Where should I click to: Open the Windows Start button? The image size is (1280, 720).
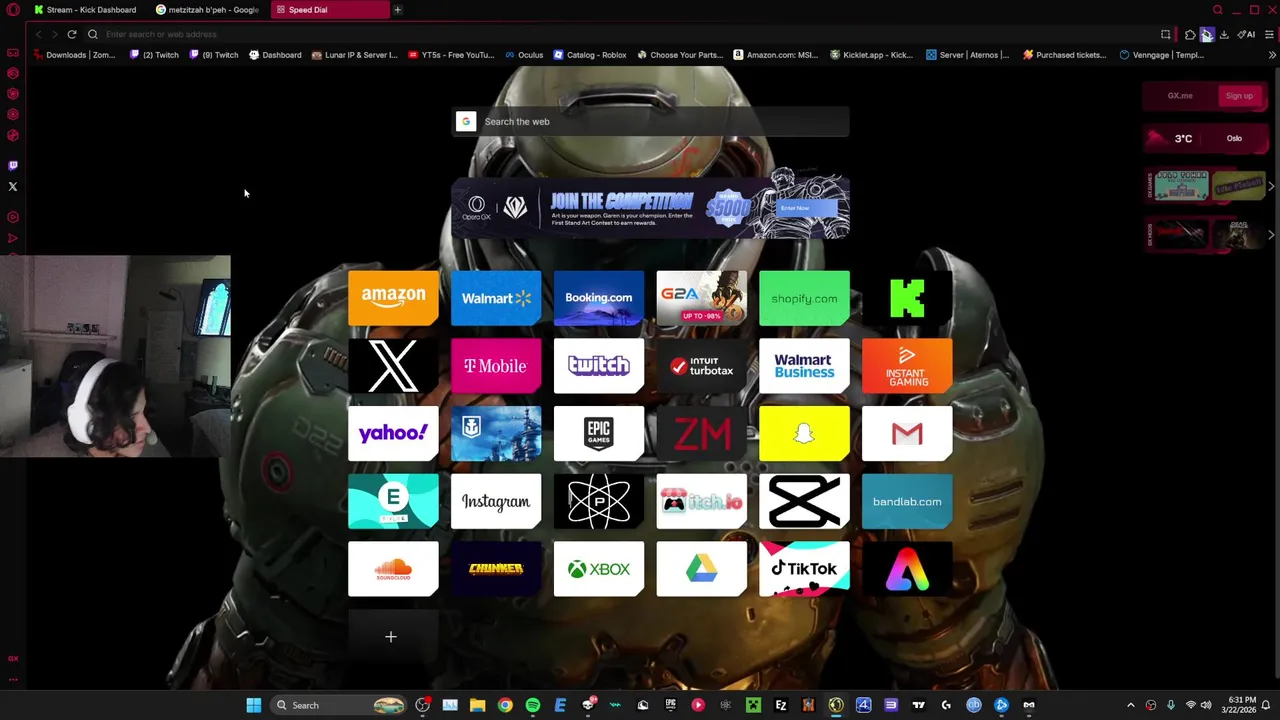click(x=254, y=705)
